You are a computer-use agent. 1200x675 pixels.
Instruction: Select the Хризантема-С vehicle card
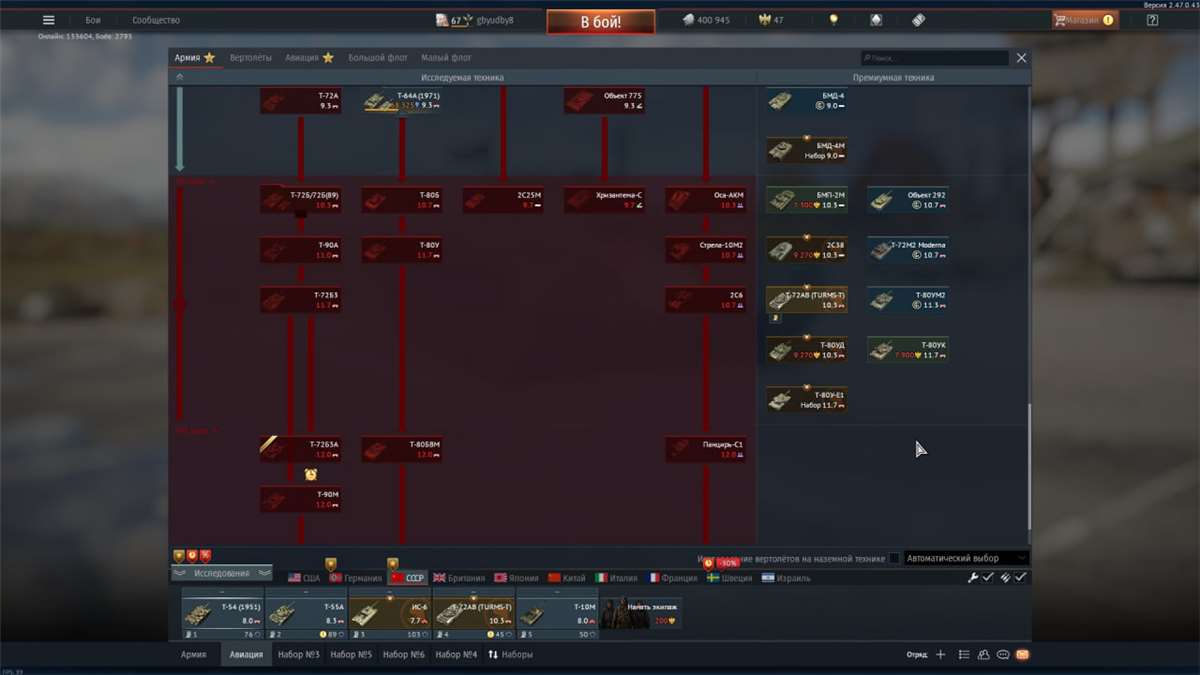pyautogui.click(x=605, y=199)
